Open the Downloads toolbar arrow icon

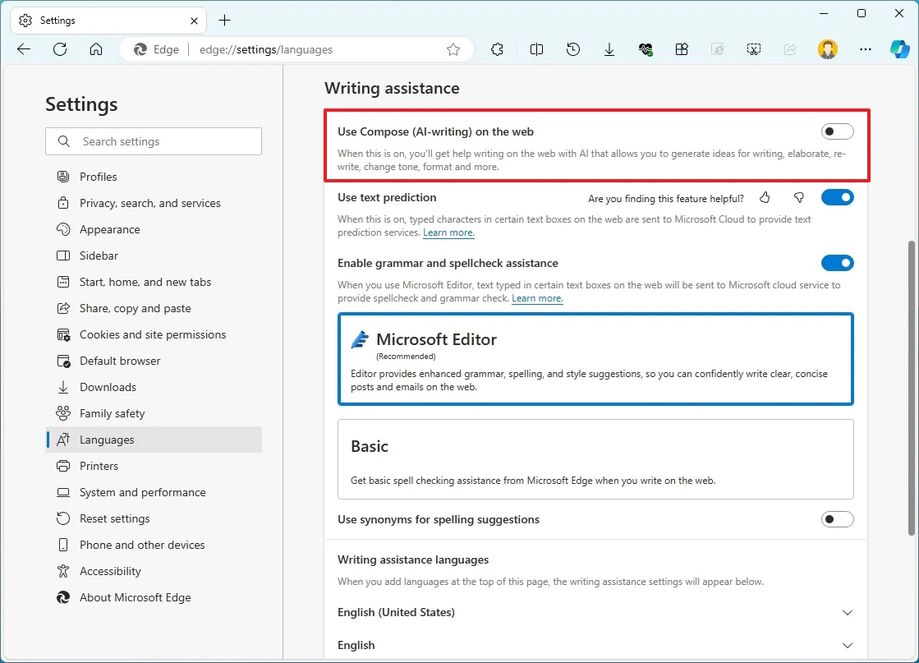[609, 49]
